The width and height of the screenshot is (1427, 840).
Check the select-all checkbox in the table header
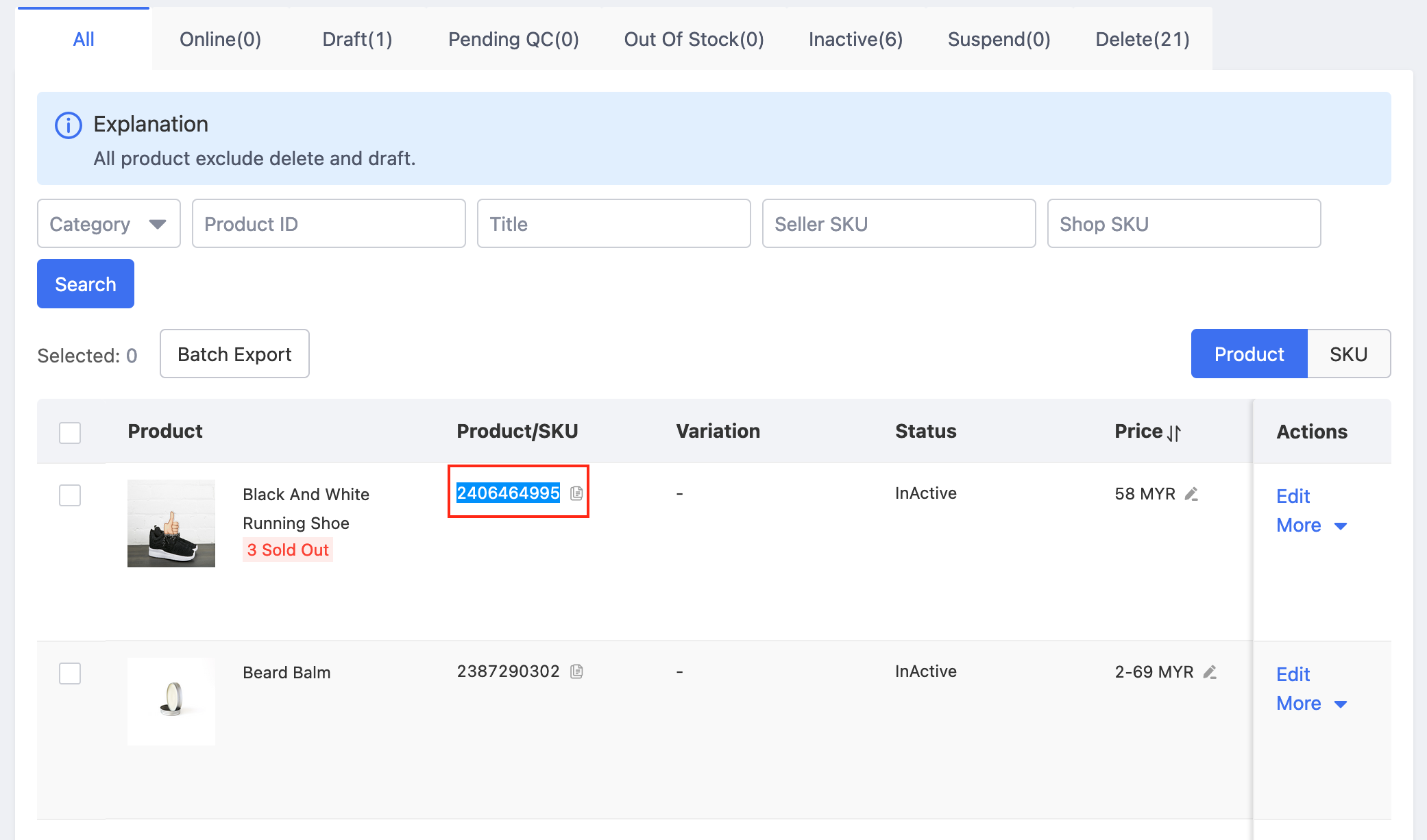coord(69,432)
